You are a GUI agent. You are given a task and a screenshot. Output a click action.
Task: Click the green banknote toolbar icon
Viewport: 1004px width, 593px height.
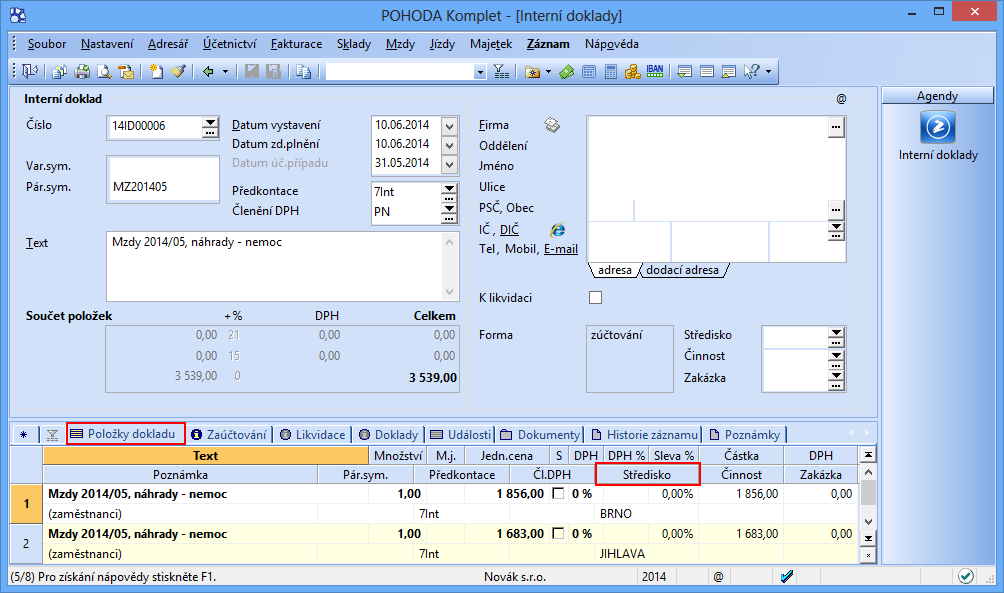[x=567, y=72]
